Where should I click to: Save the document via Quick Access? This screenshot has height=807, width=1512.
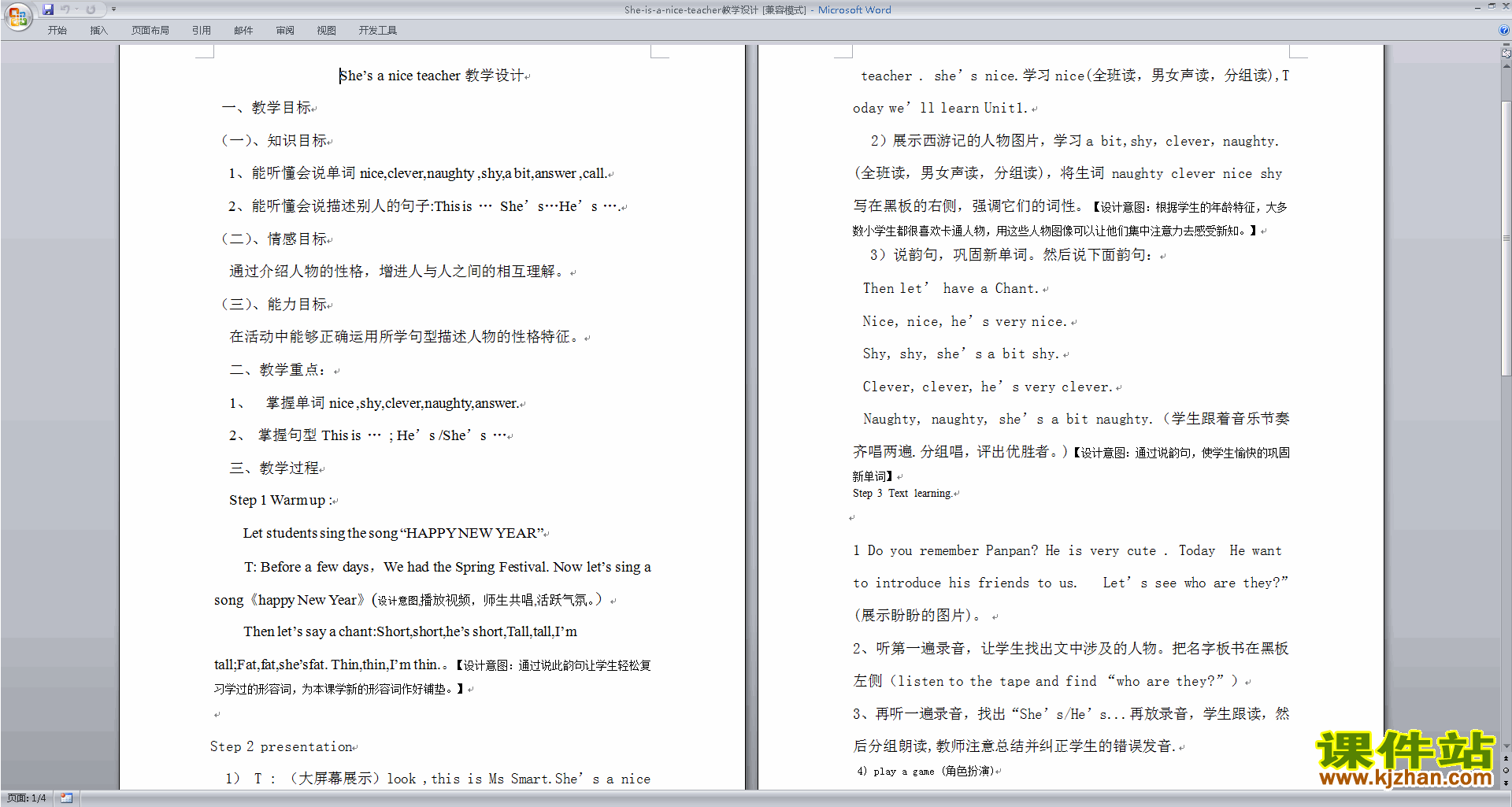coord(48,9)
